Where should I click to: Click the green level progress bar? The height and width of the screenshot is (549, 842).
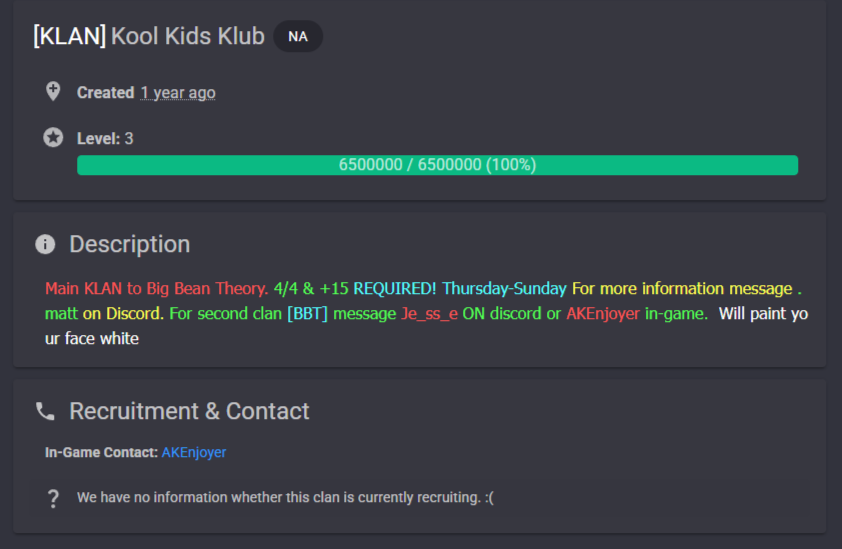point(437,165)
